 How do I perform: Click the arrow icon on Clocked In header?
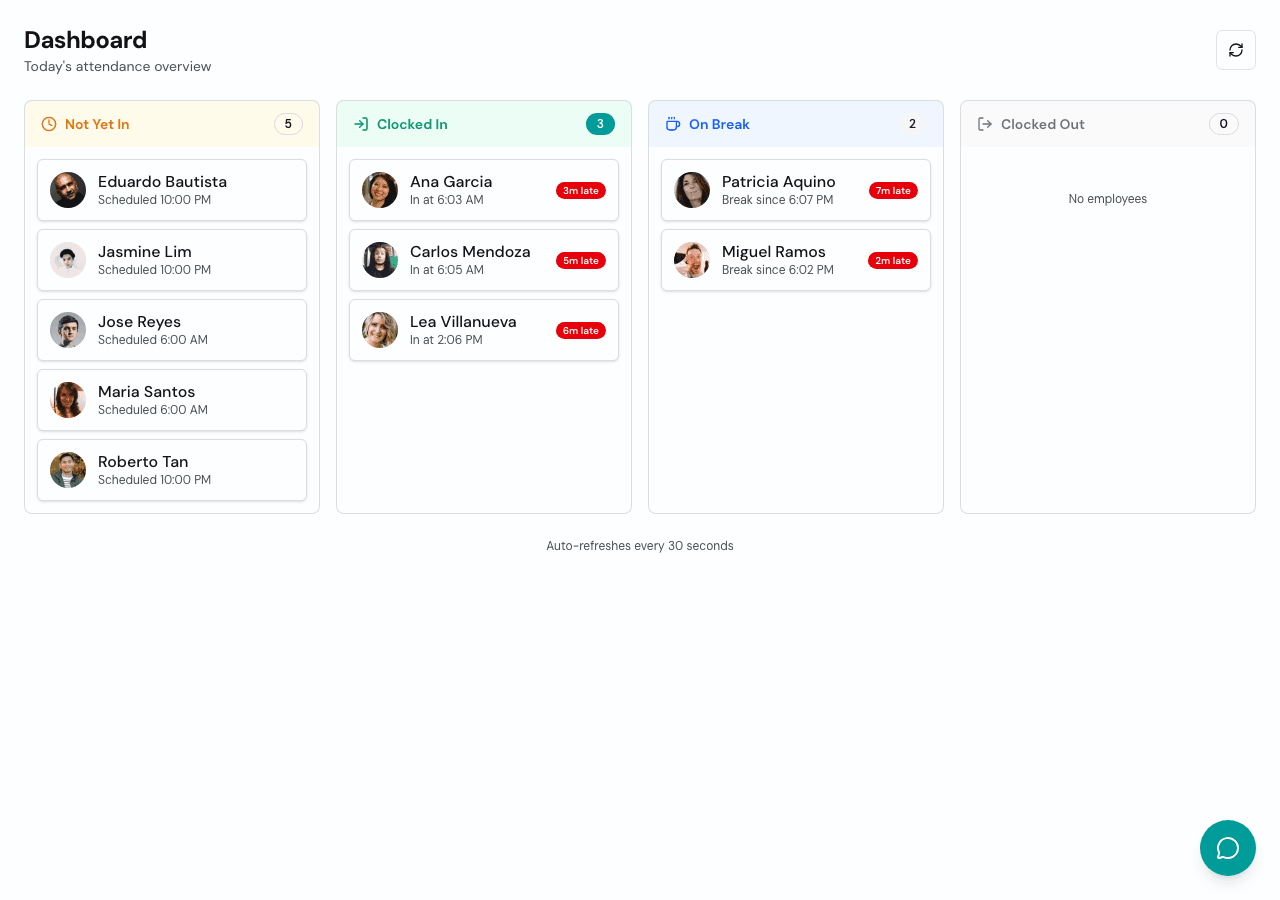click(360, 123)
